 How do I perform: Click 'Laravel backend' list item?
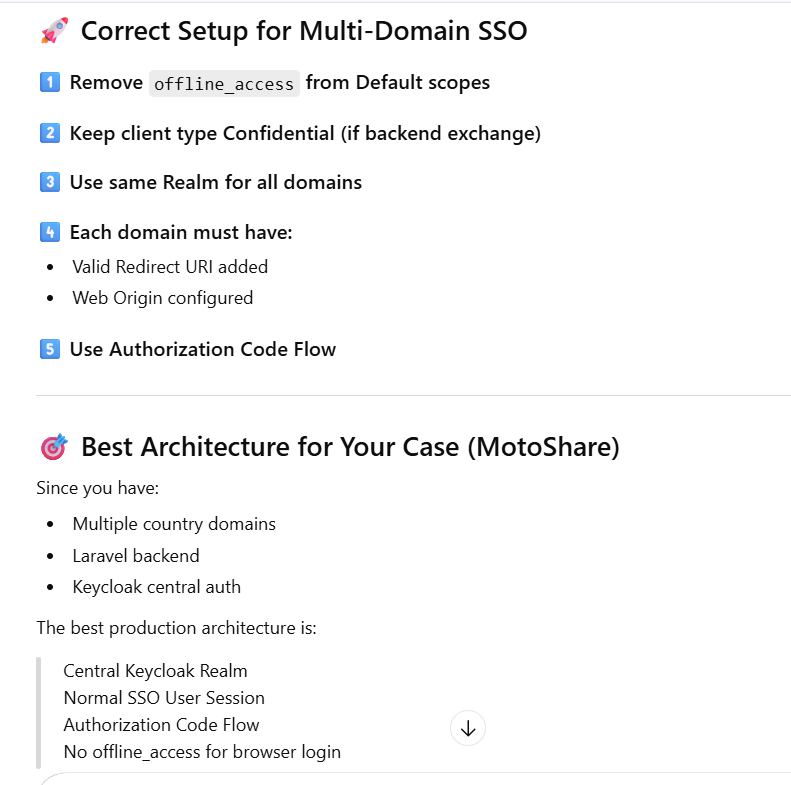[x=136, y=556]
